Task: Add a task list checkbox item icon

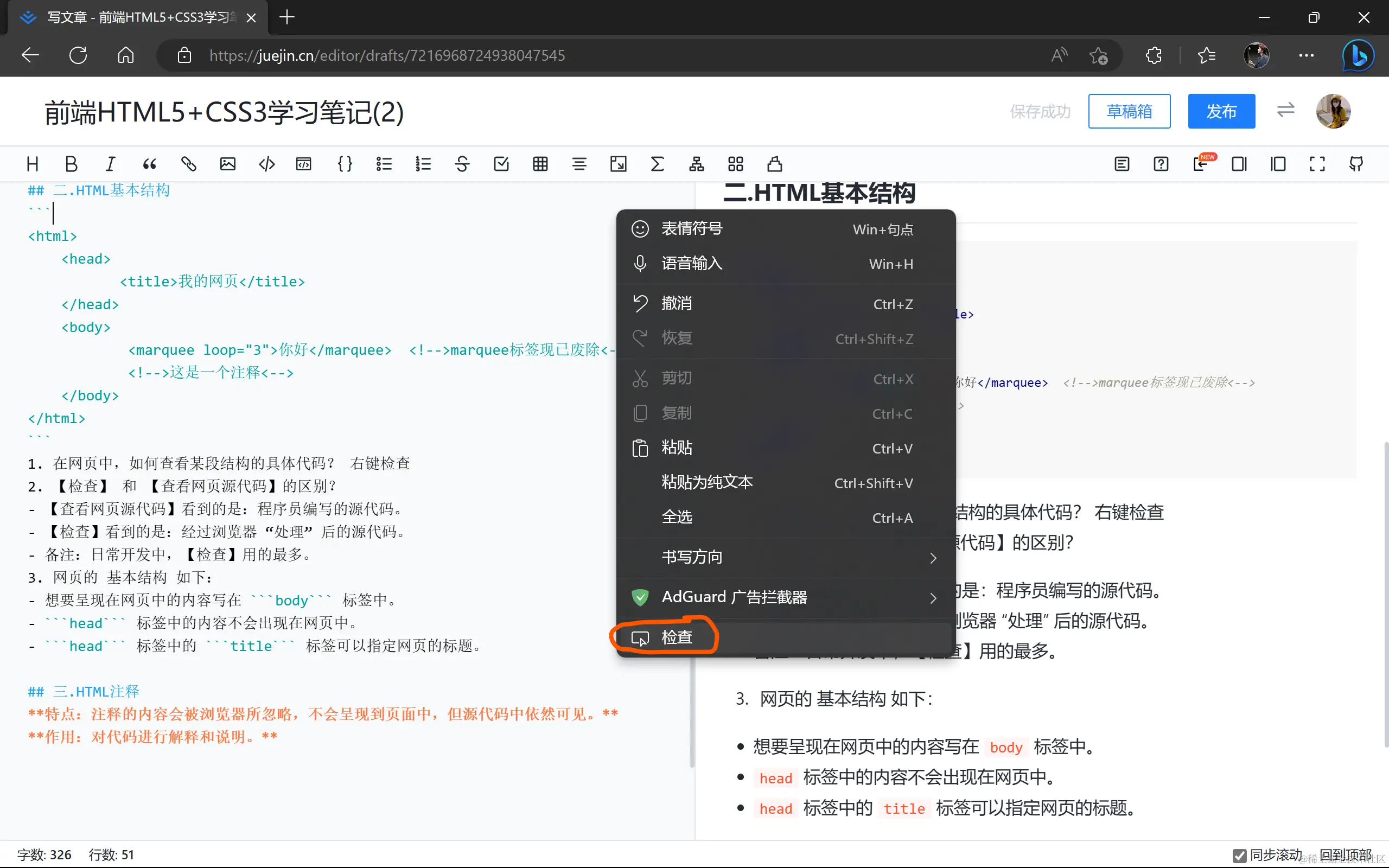Action: coord(501,164)
